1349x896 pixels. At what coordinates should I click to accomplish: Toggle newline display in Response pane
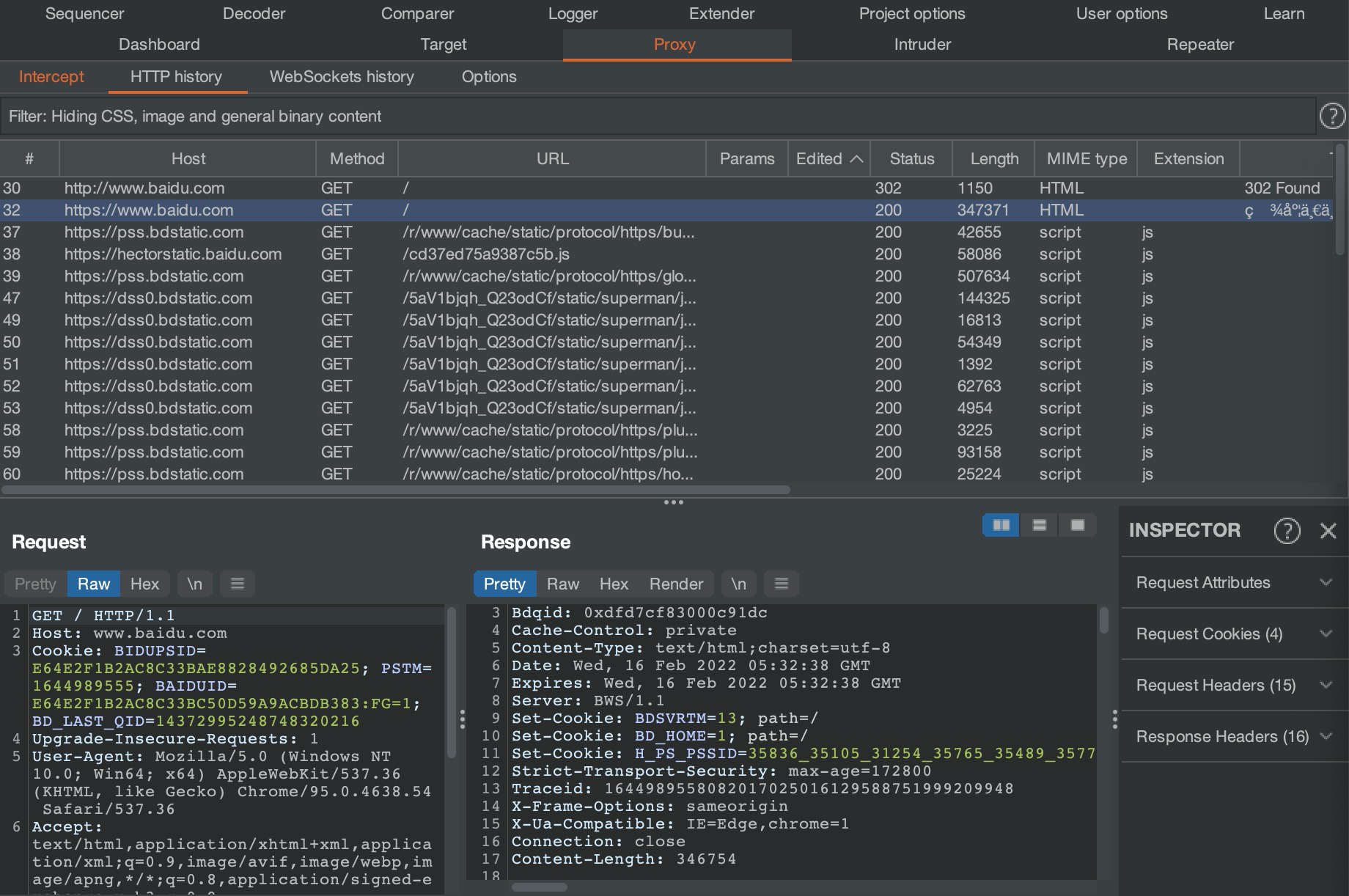pos(738,584)
